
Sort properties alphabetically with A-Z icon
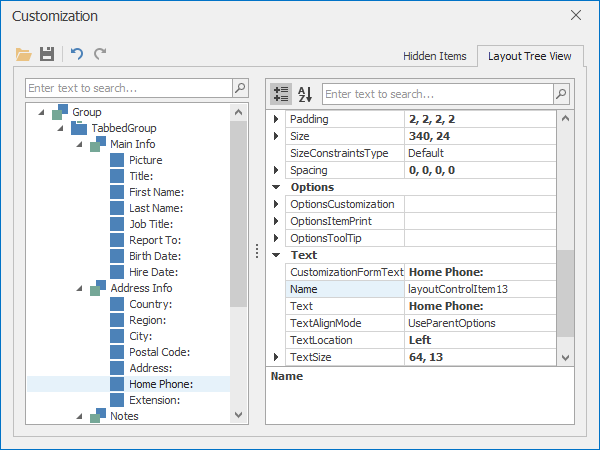305,94
